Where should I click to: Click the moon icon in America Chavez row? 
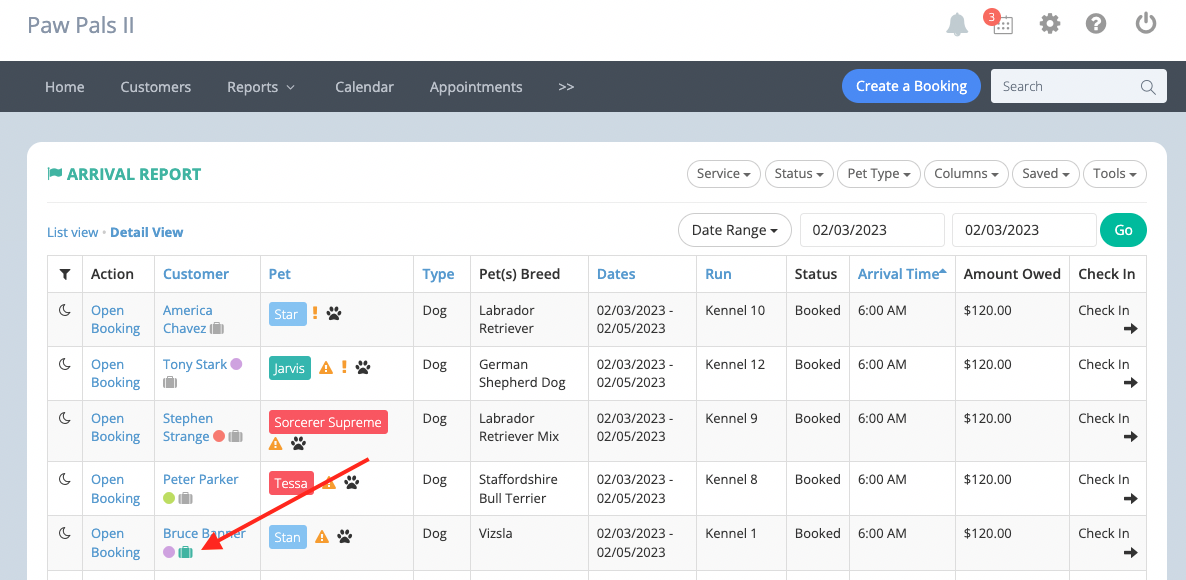65,310
